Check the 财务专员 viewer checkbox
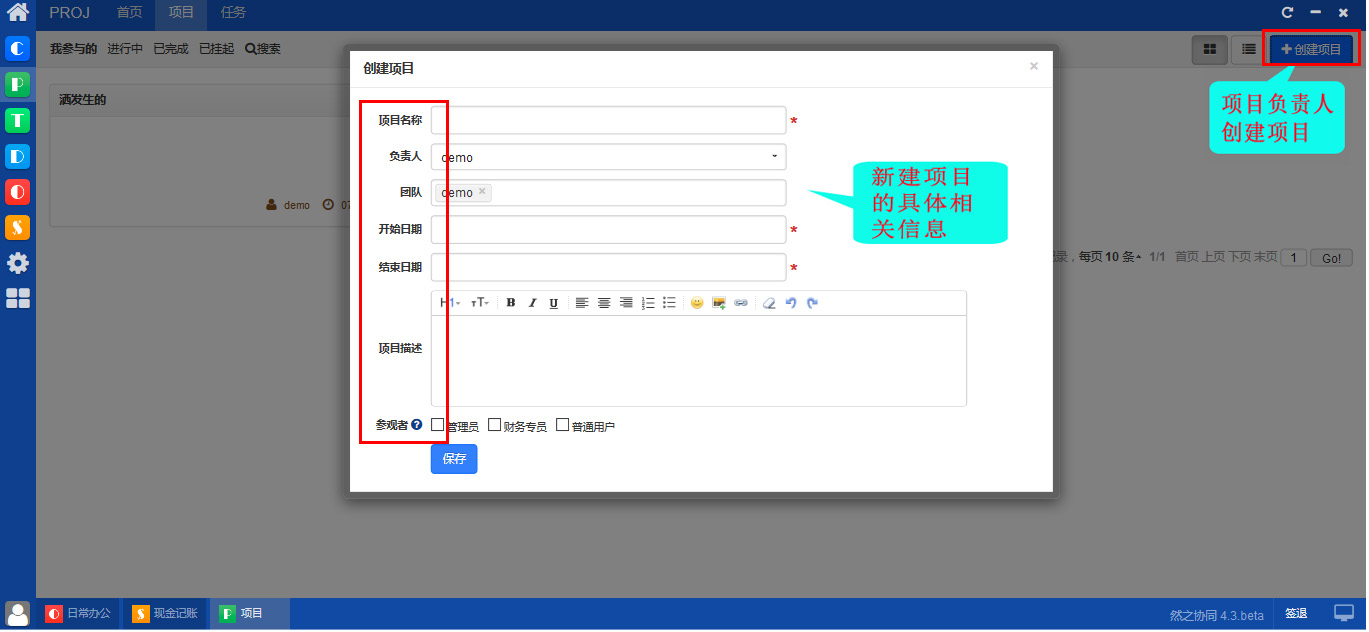The width and height of the screenshot is (1369, 632). tap(494, 425)
